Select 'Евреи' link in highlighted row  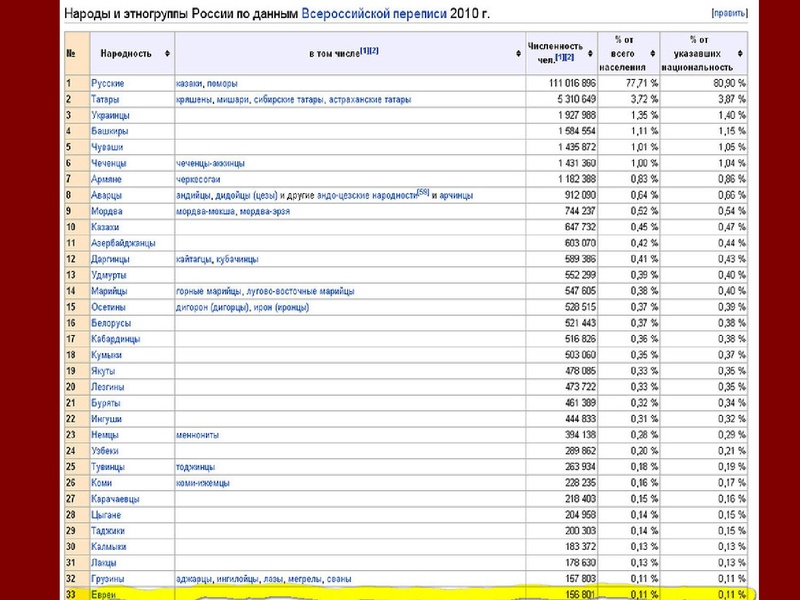103,595
